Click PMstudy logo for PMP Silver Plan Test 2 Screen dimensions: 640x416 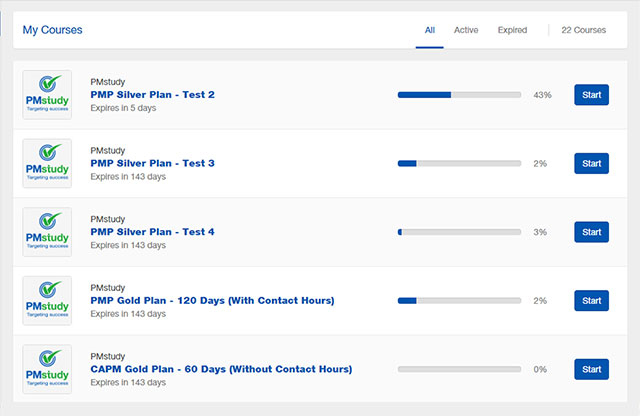tap(47, 95)
